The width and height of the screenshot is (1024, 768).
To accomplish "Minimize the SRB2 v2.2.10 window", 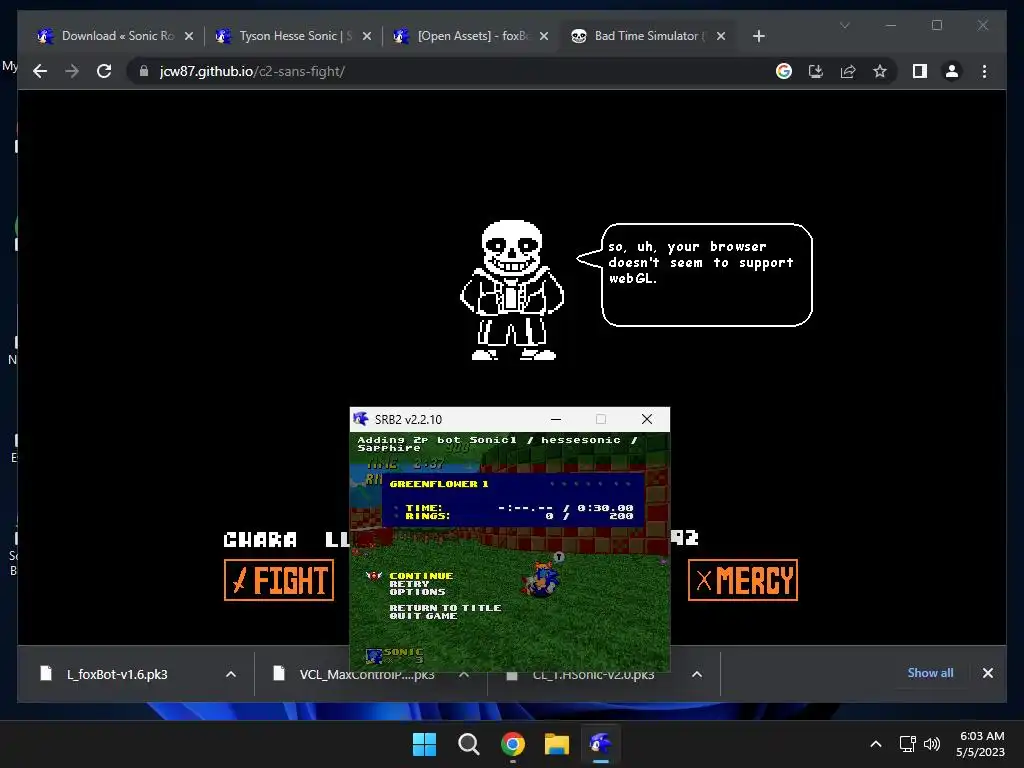I will pyautogui.click(x=556, y=419).
